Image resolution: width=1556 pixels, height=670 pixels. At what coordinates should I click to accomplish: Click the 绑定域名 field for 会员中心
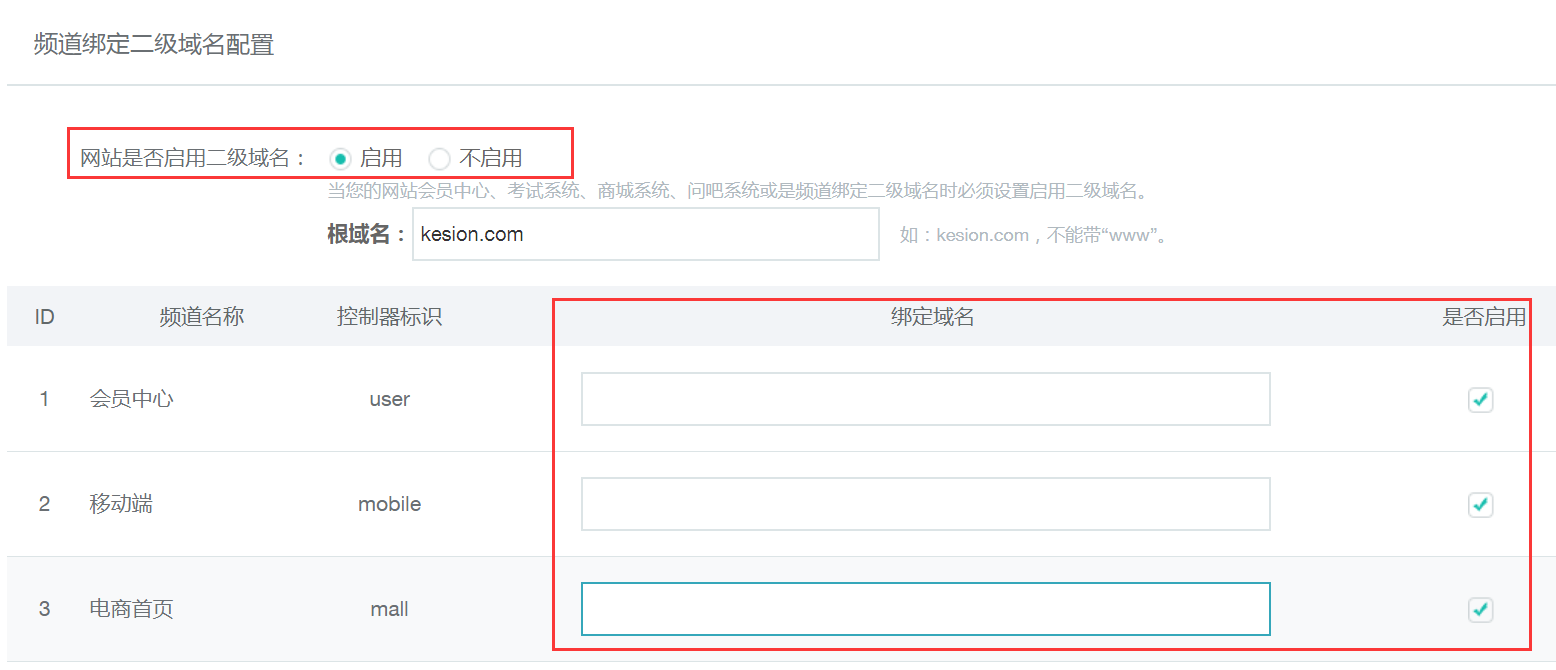924,398
